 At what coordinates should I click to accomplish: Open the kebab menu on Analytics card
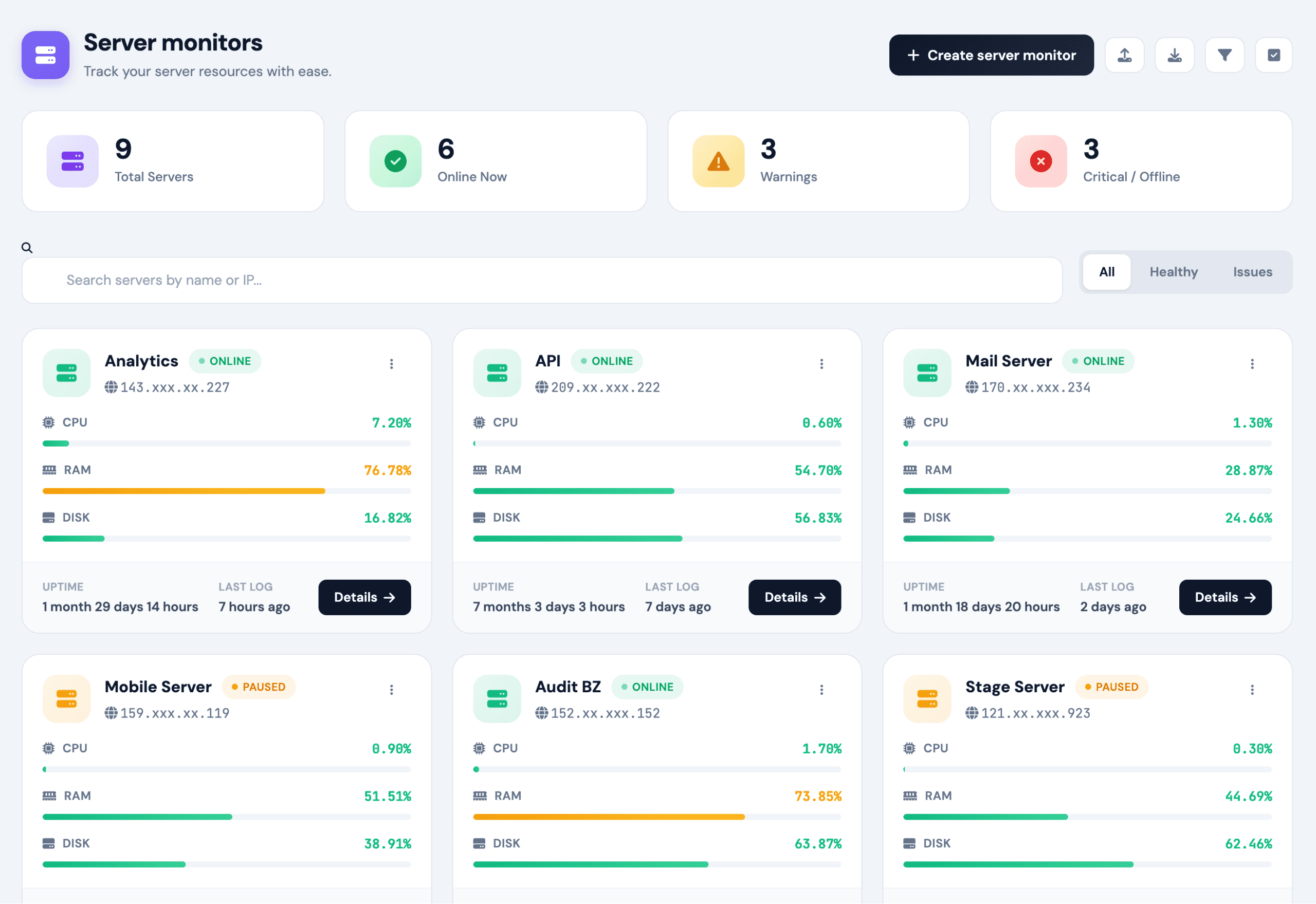tap(391, 364)
